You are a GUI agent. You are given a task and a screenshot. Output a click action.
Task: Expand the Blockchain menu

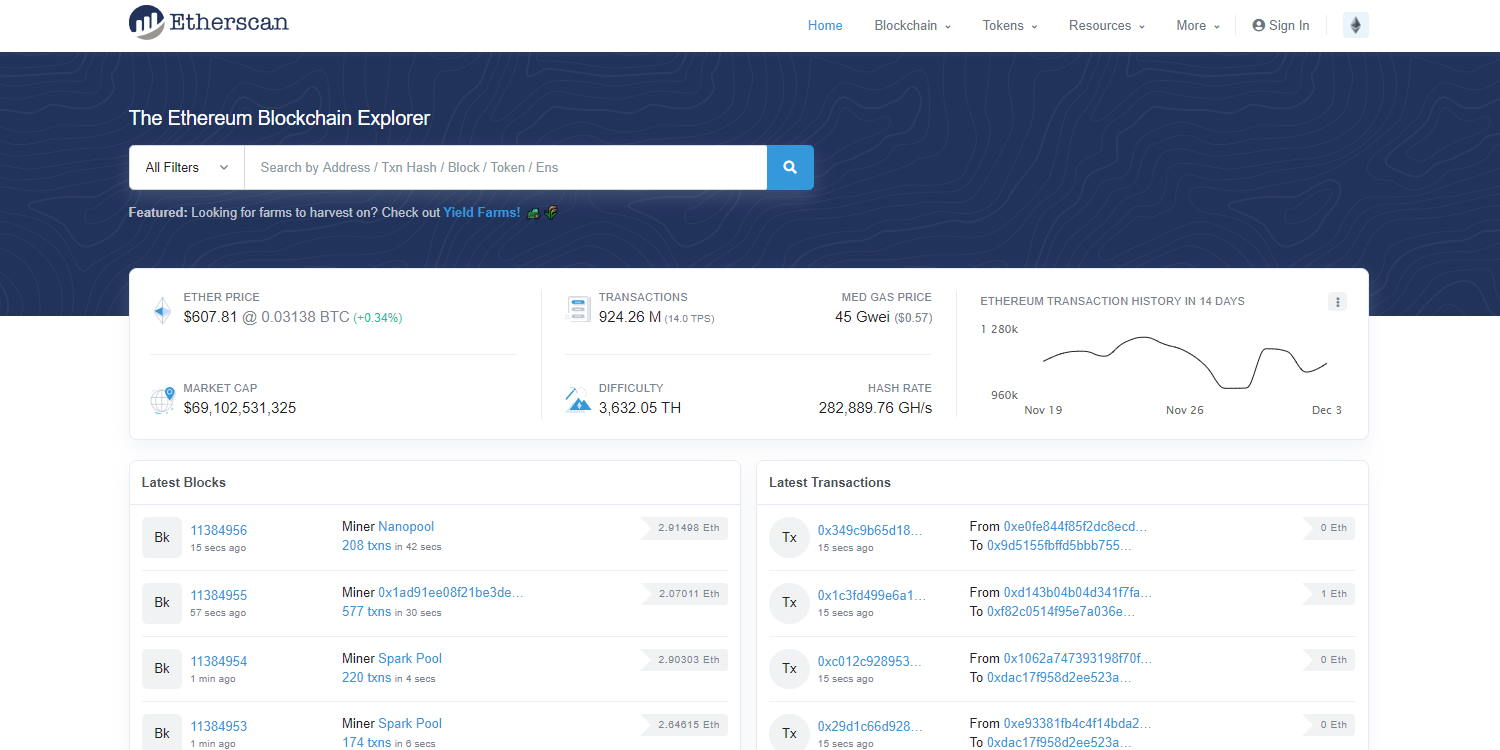pos(912,26)
